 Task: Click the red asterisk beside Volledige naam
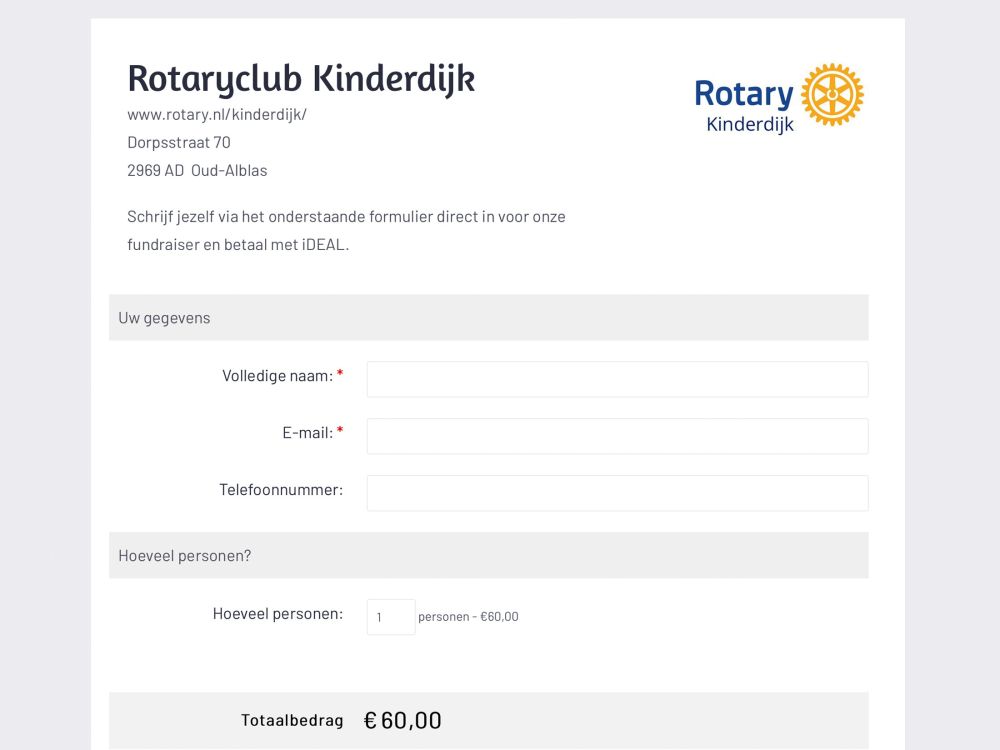(x=340, y=371)
